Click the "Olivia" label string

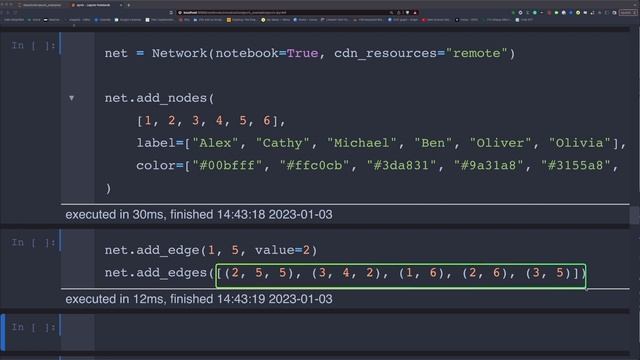[x=579, y=143]
